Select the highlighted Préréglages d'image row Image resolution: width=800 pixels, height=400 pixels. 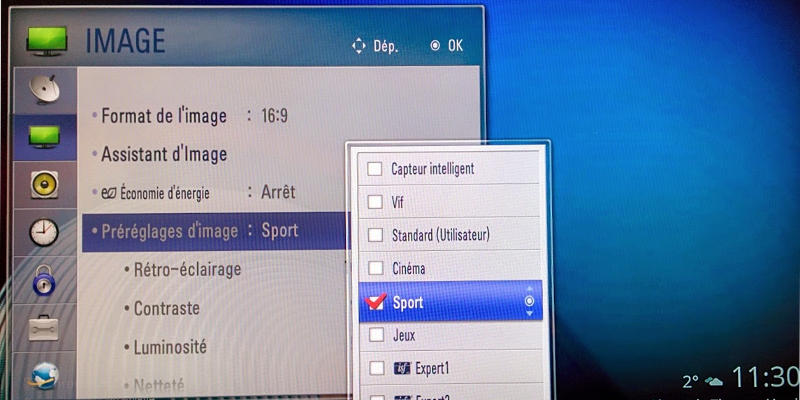214,232
